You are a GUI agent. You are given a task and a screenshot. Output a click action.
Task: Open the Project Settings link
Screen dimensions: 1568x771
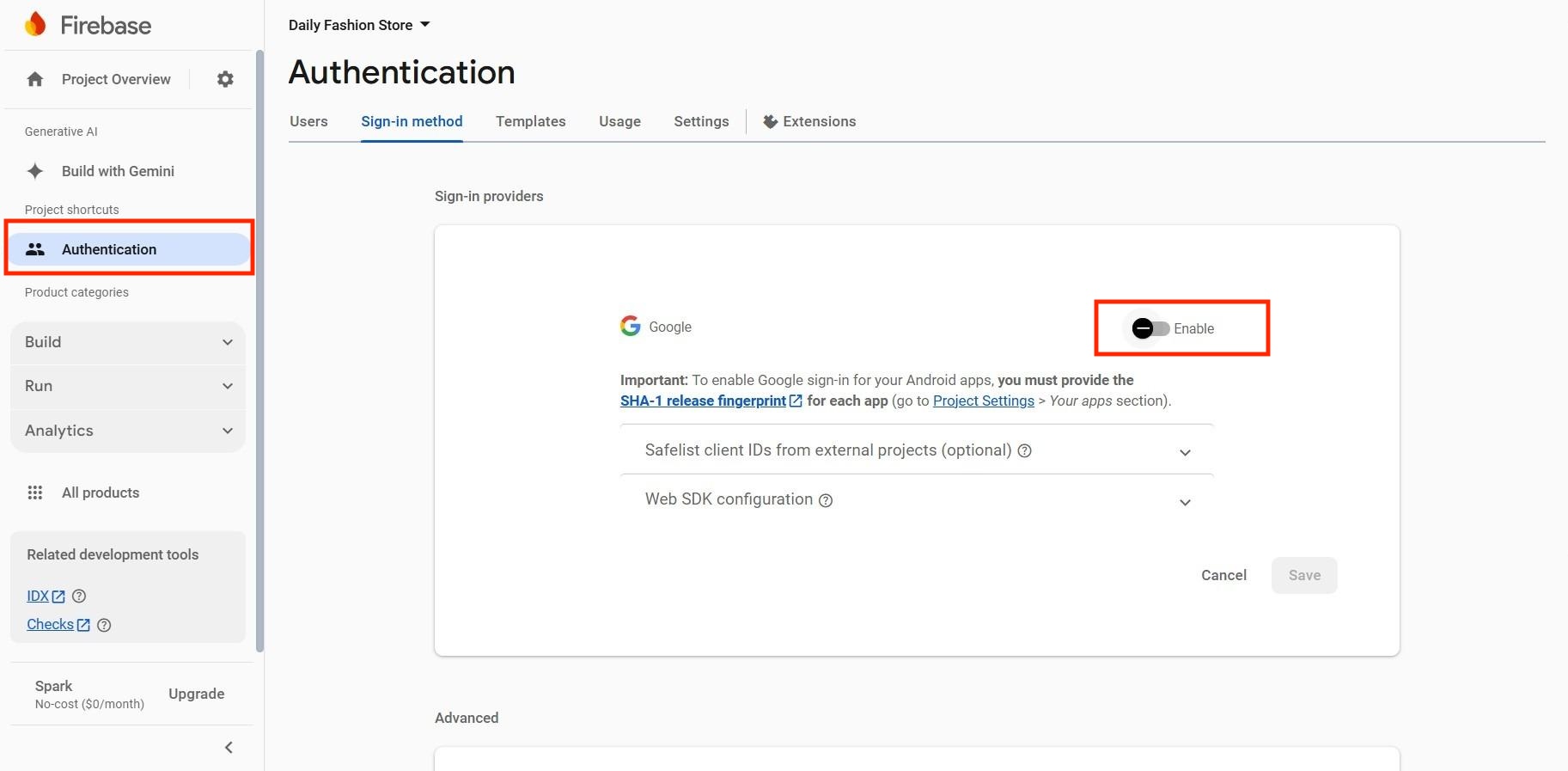click(984, 401)
